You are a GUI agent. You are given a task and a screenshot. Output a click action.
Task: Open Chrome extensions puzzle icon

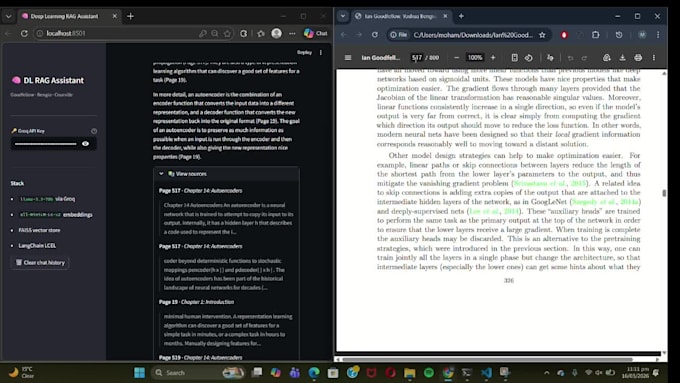click(596, 35)
